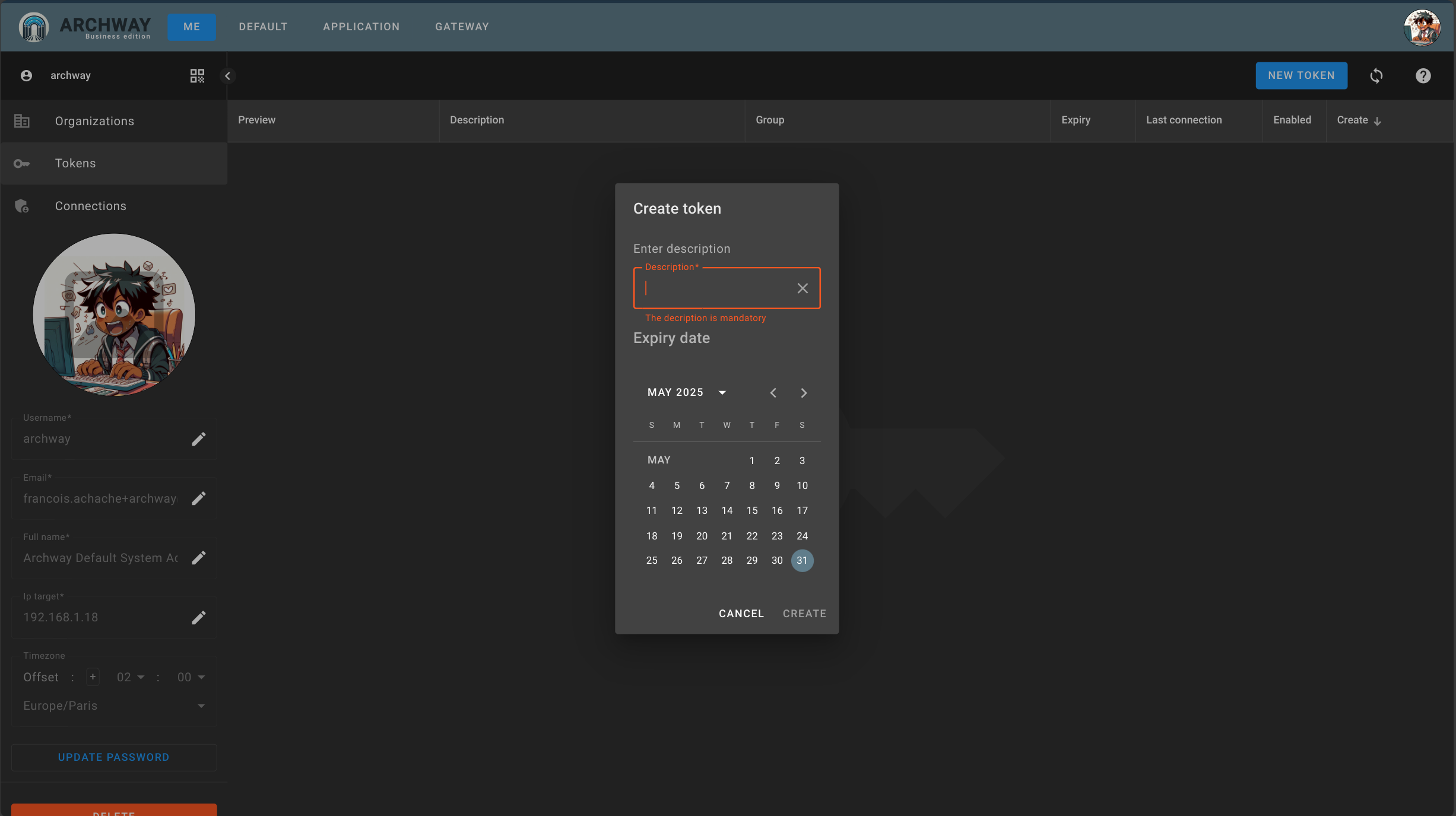Click CREATE in Create token dialog
Image resolution: width=1456 pixels, height=816 pixels.
pos(804,614)
